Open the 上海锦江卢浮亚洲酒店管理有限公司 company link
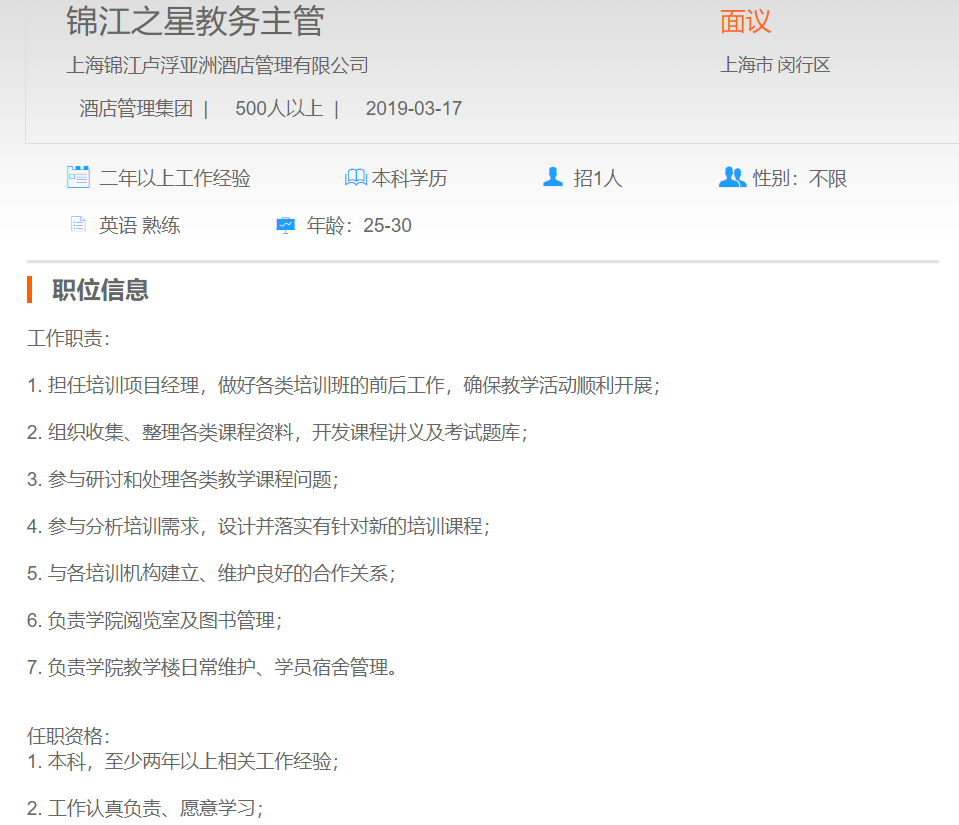The width and height of the screenshot is (959, 825). tap(217, 66)
